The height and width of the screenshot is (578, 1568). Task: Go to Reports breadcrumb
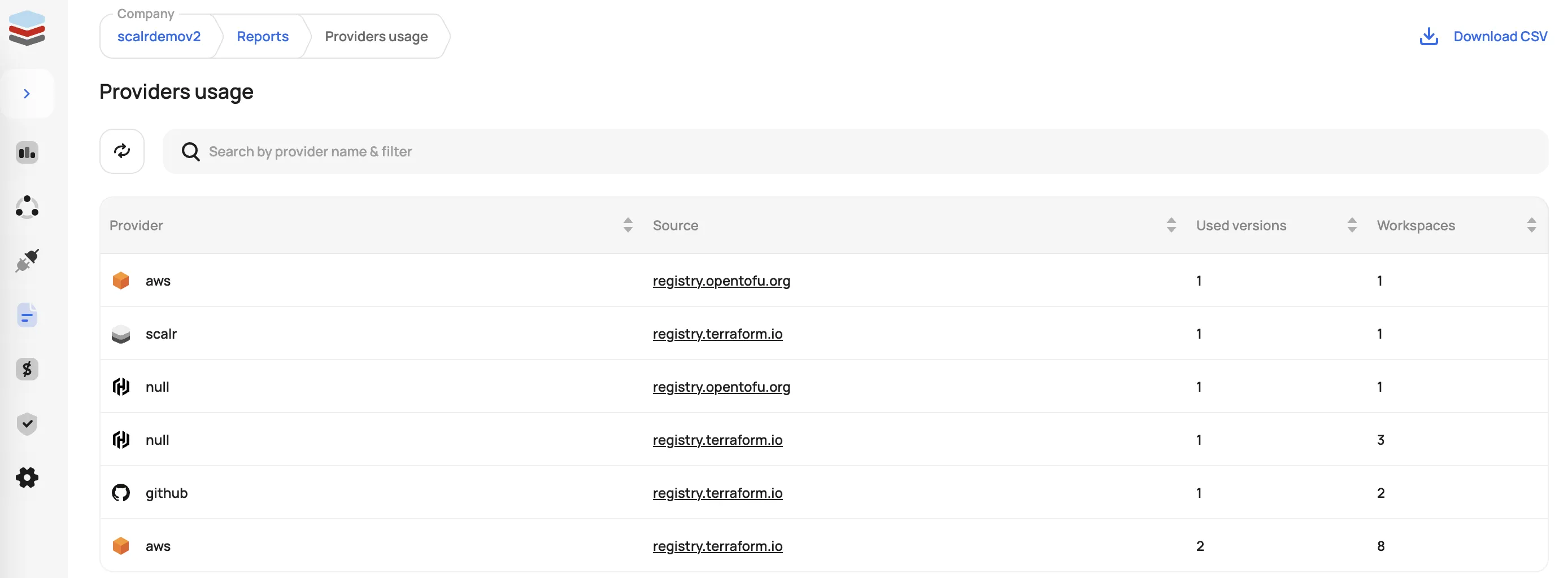262,37
